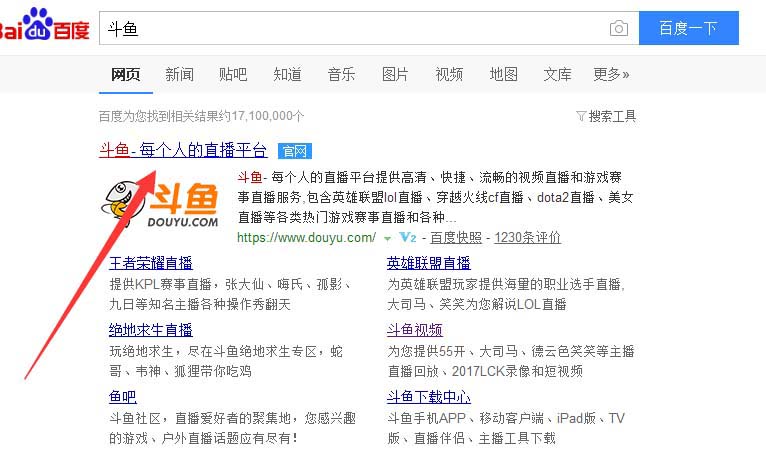Open the 鱼吧 sublink

(123, 397)
